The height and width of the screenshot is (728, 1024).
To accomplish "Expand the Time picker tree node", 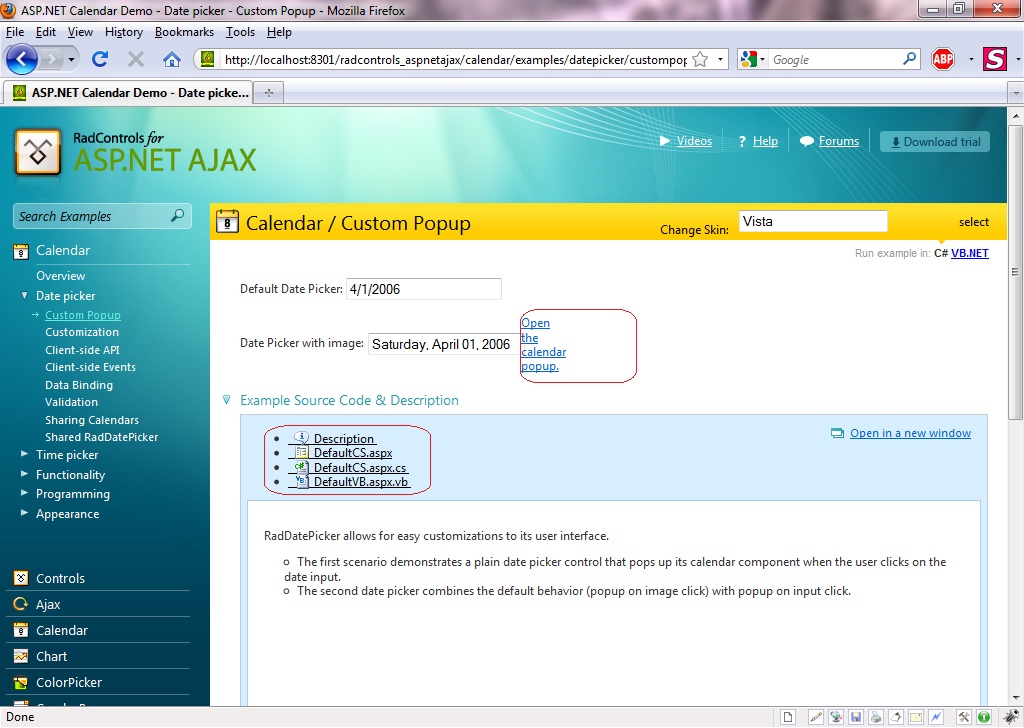I will pyautogui.click(x=24, y=454).
